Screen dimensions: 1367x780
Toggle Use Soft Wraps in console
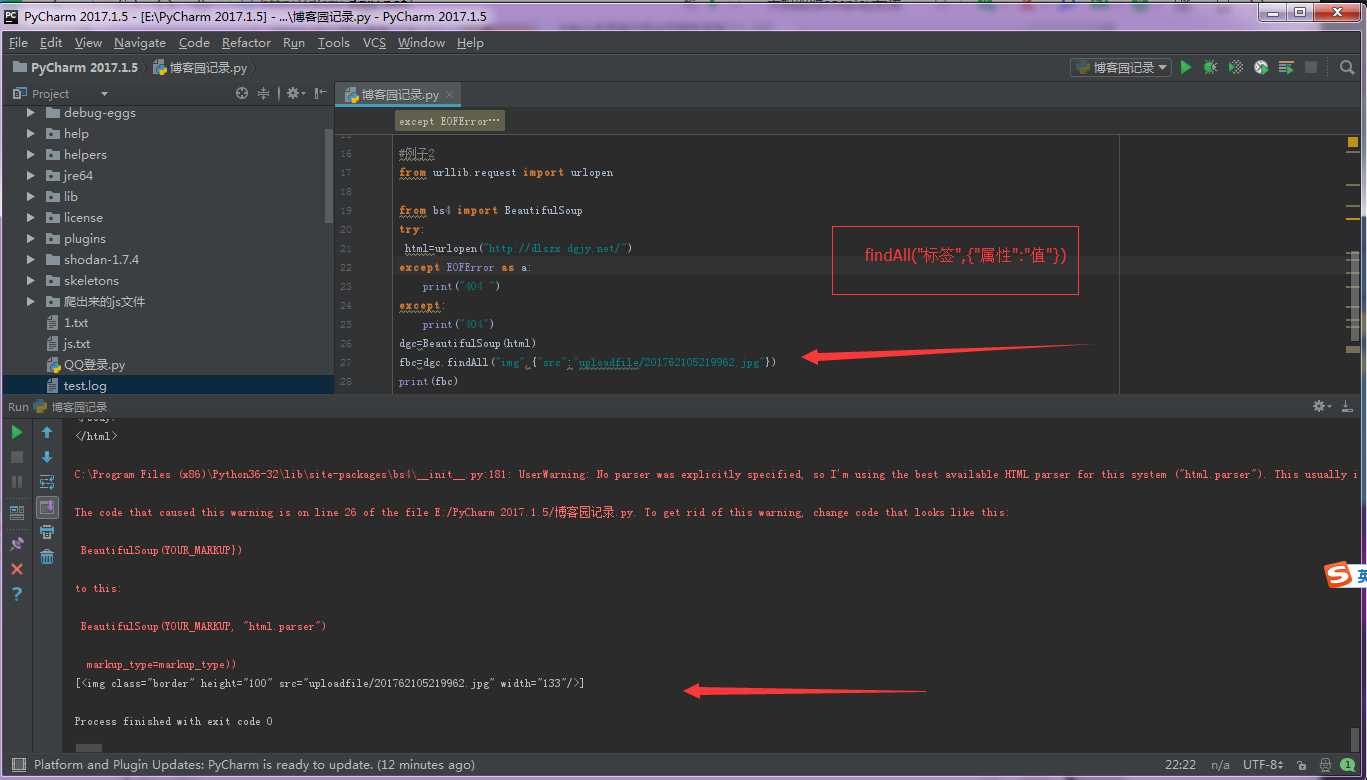click(x=47, y=482)
